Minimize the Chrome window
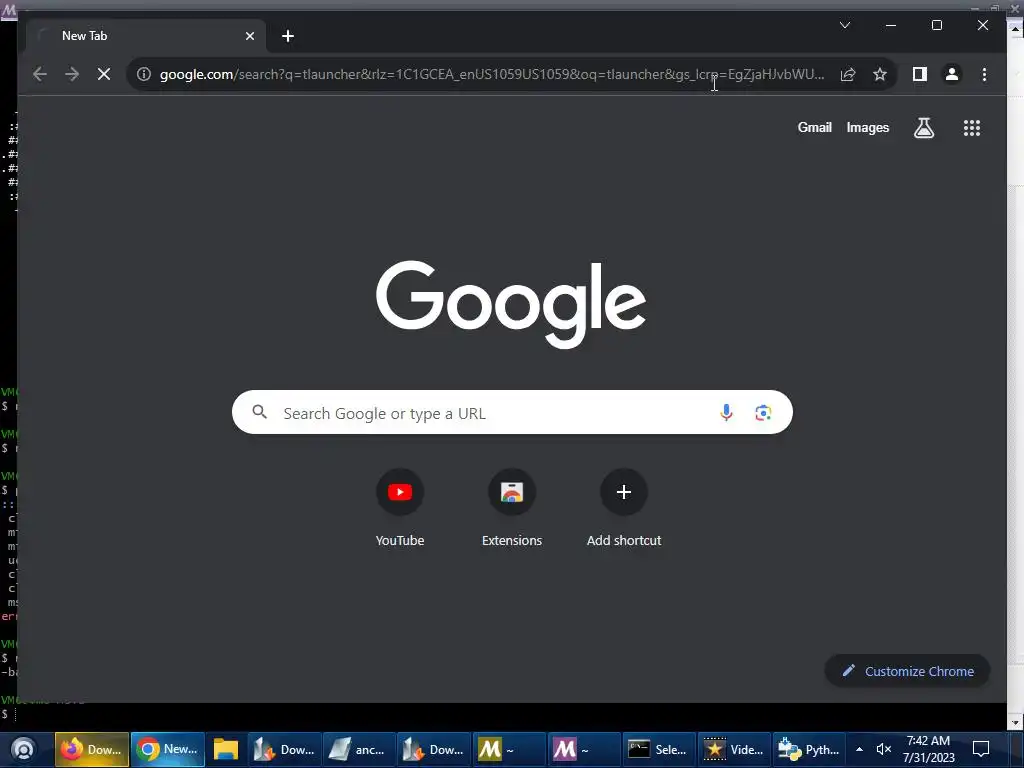 [891, 25]
